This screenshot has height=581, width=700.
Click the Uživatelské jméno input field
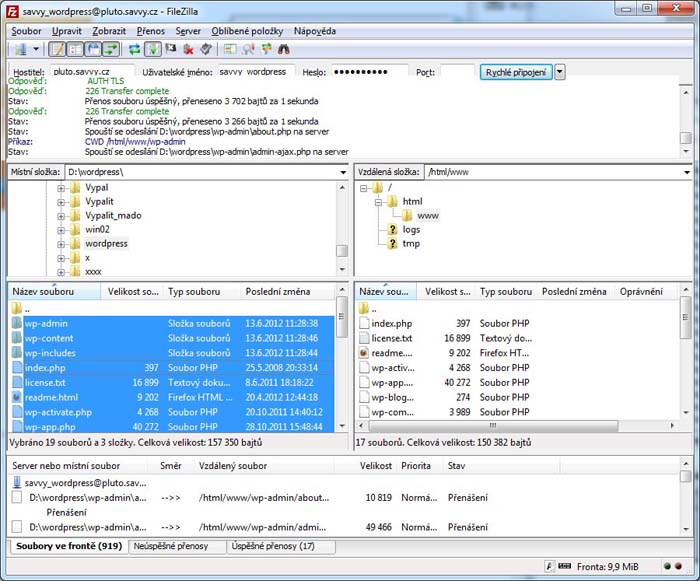click(256, 72)
